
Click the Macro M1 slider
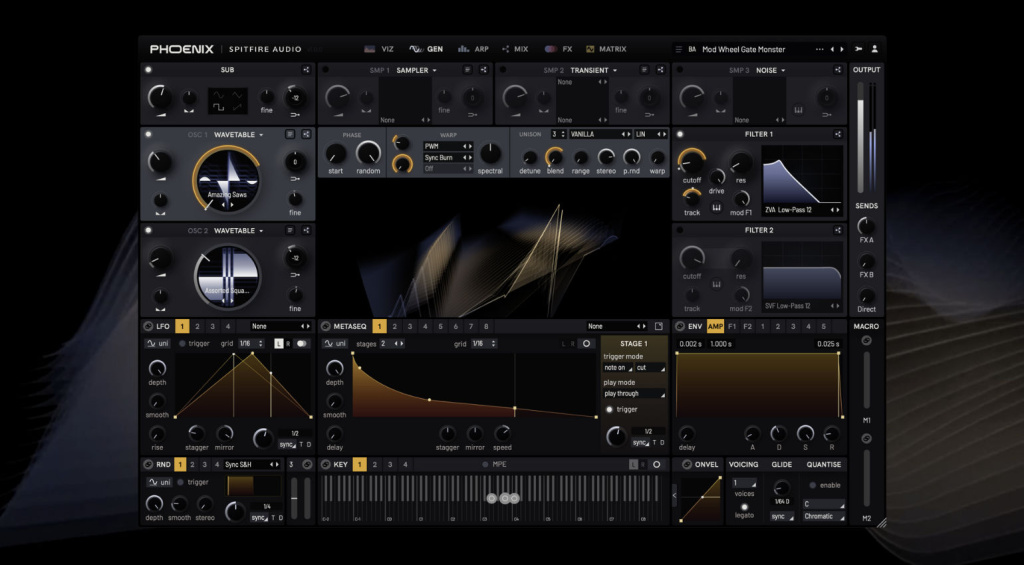(867, 380)
